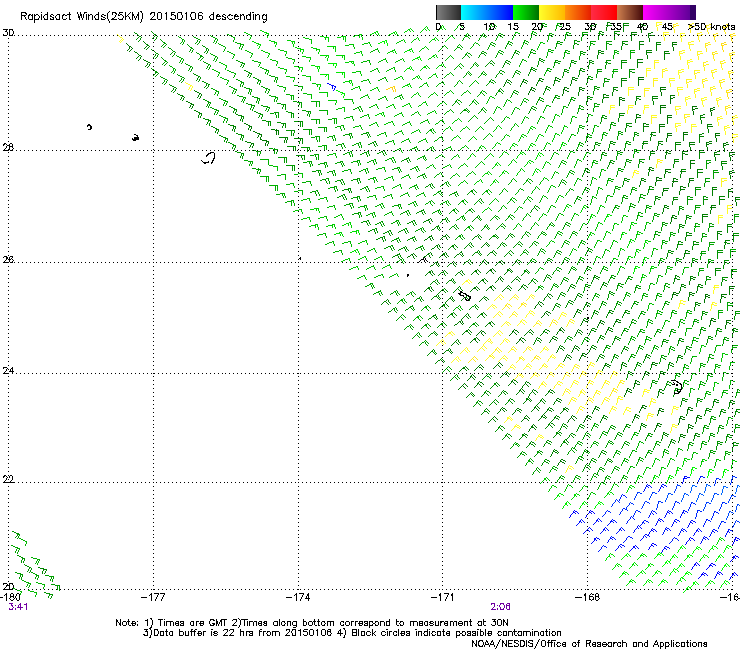Click the '10' legend label under the color bar
The image size is (740, 650).
[489, 27]
